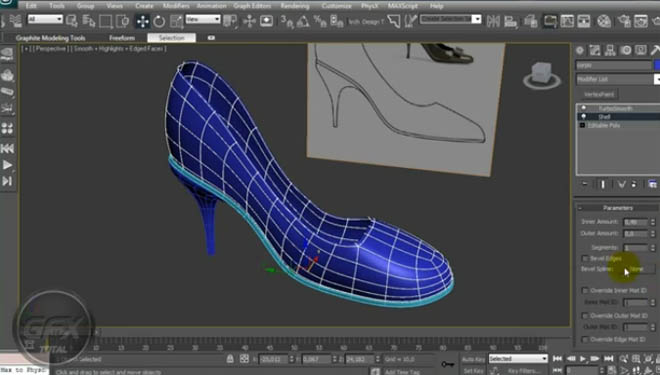Check Override Inner Mat ID
The image size is (660, 375).
point(585,290)
